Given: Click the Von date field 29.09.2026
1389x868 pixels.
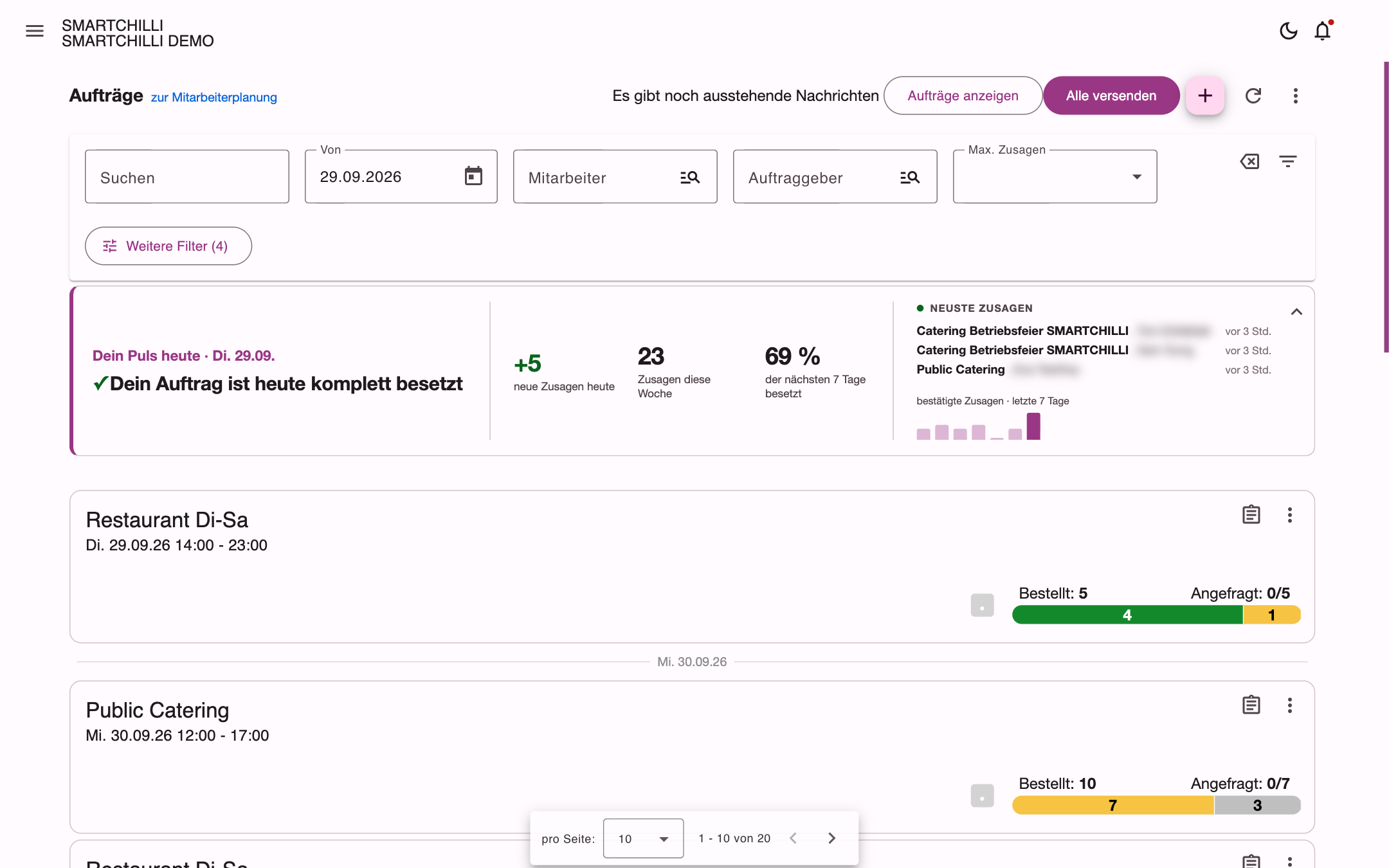Looking at the screenshot, I should tap(401, 177).
